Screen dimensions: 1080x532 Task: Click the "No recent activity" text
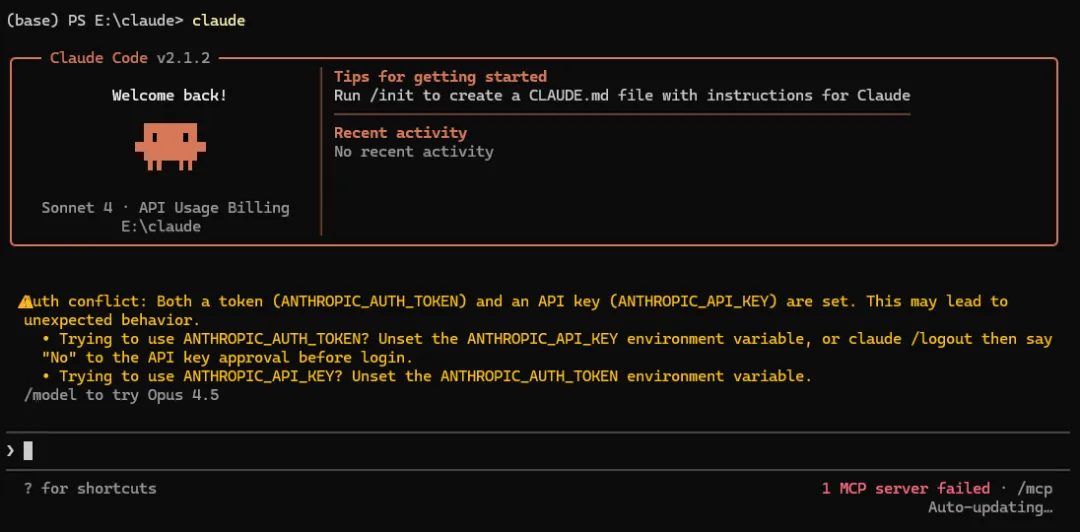coord(413,152)
